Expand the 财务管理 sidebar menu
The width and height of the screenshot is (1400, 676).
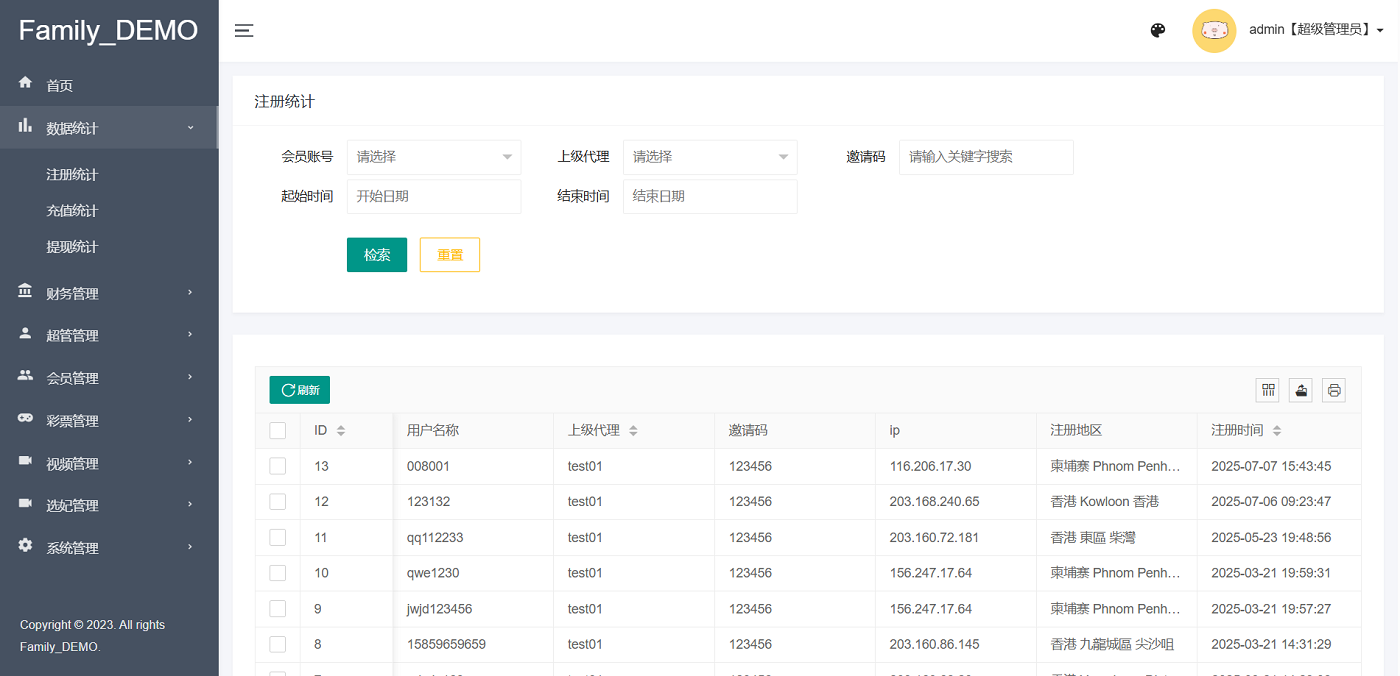point(108,293)
